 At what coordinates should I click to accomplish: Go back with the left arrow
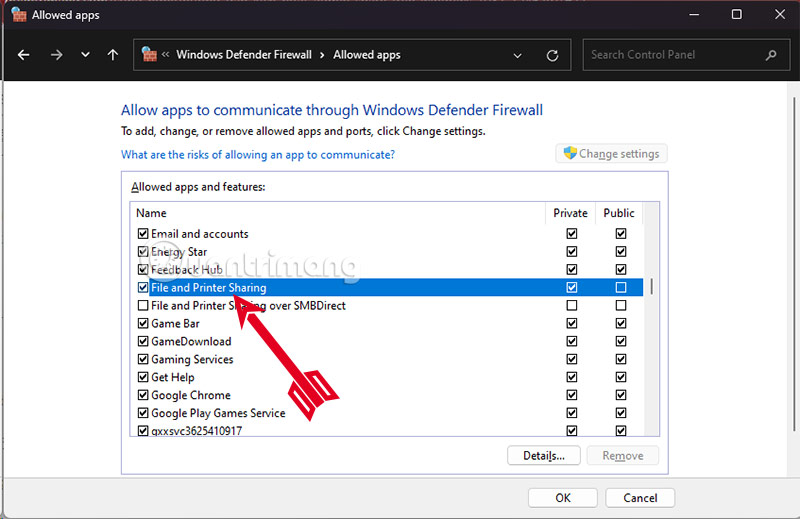(x=23, y=55)
